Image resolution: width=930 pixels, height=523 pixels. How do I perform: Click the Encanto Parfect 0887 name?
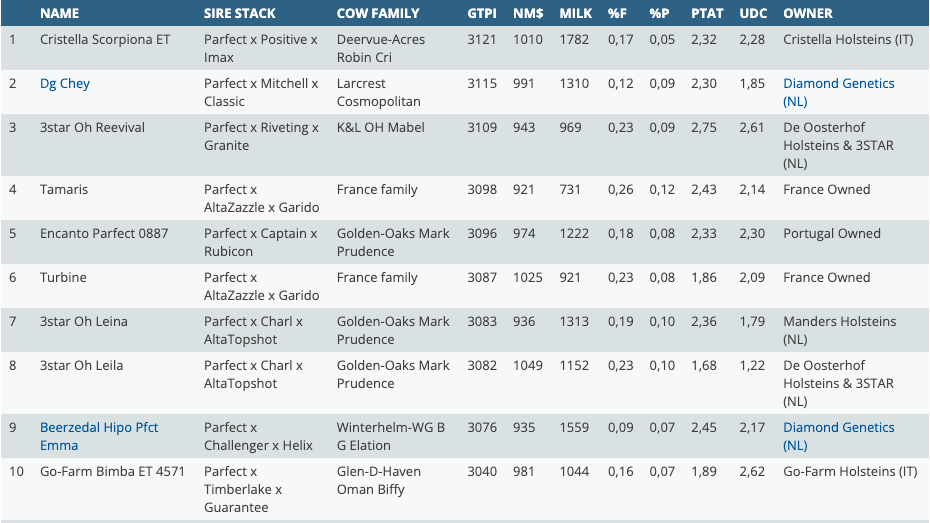click(104, 234)
